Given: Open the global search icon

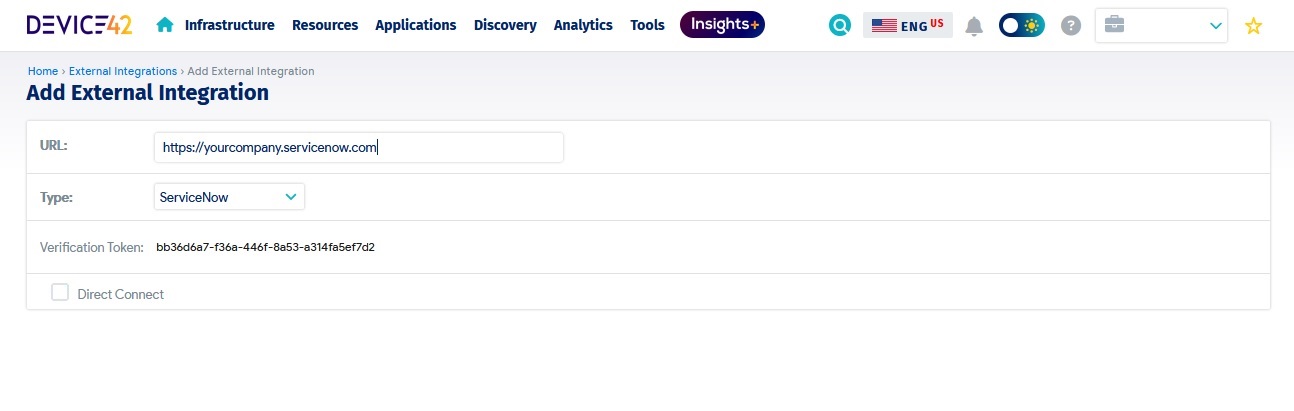Looking at the screenshot, I should pos(840,26).
